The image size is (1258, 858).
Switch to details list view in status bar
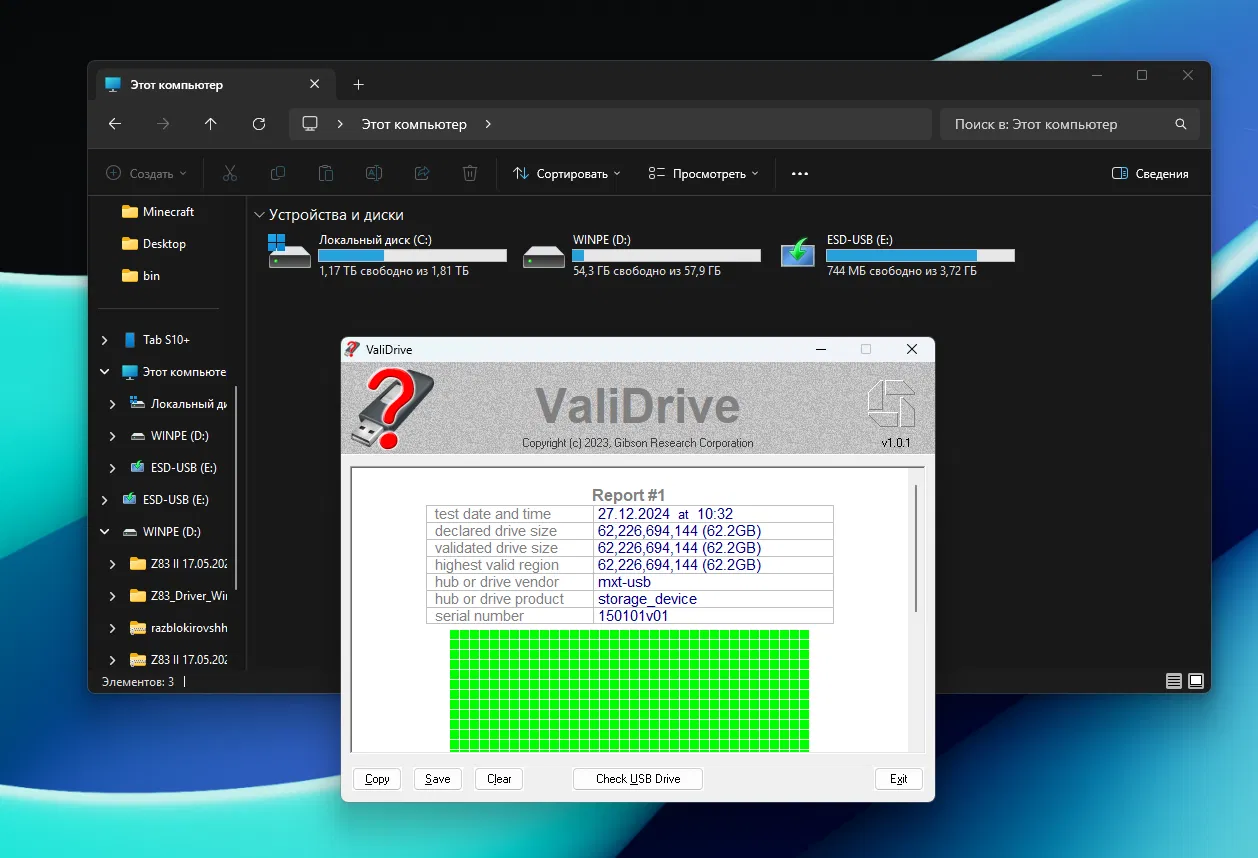tap(1174, 681)
